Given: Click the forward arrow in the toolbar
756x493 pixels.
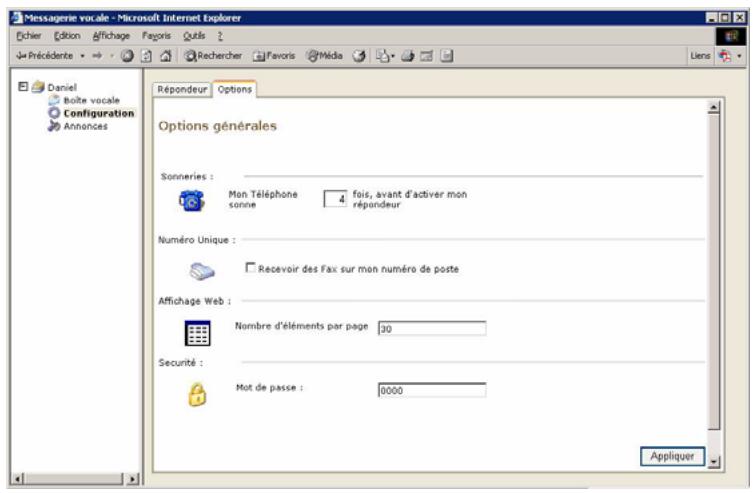Looking at the screenshot, I should pos(97,56).
